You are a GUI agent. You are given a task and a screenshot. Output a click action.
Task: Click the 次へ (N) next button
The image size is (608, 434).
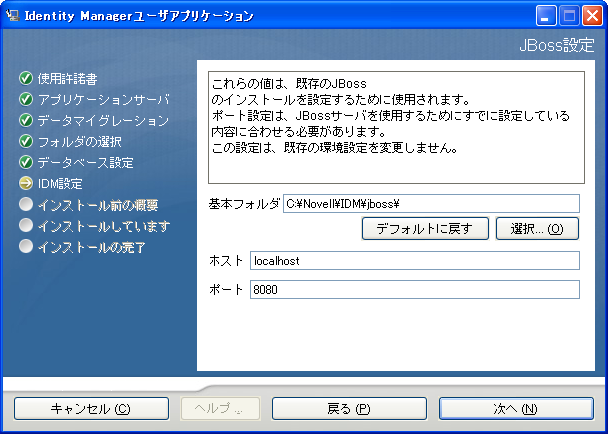[516, 408]
